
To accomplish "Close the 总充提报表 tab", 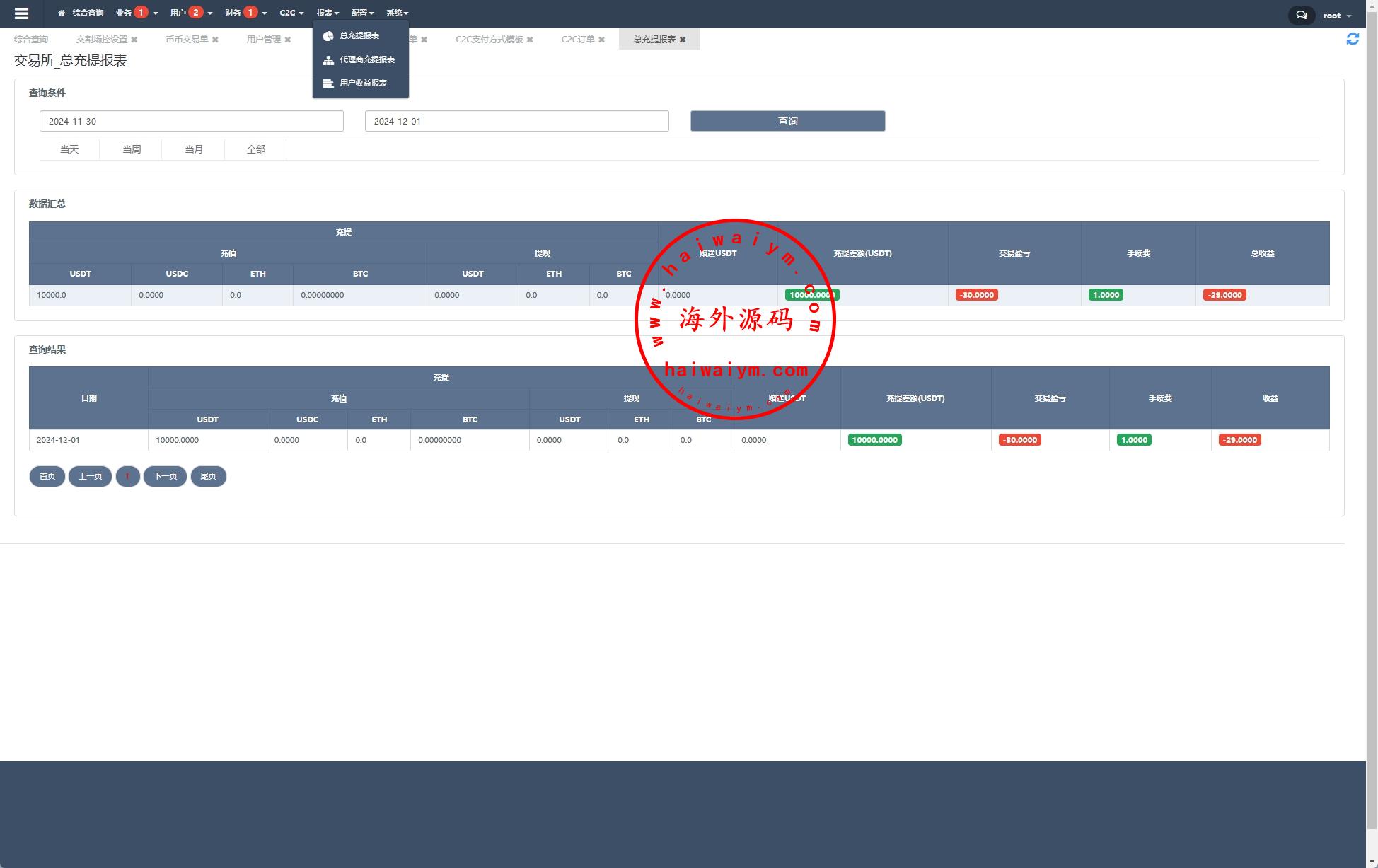I will (x=683, y=40).
